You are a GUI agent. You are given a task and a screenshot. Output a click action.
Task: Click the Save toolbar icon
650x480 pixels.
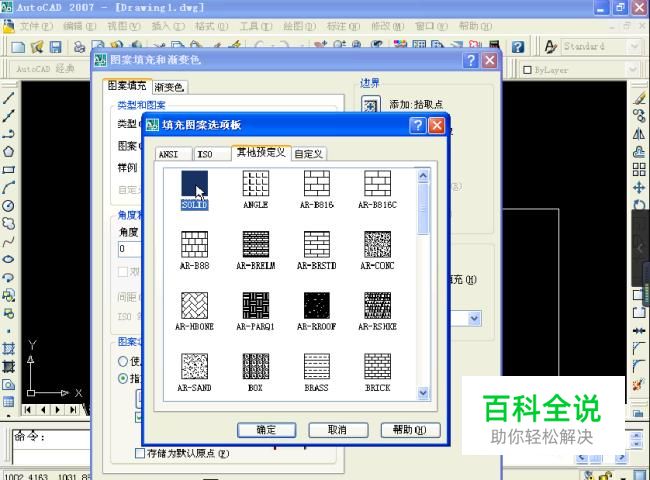[x=55, y=47]
